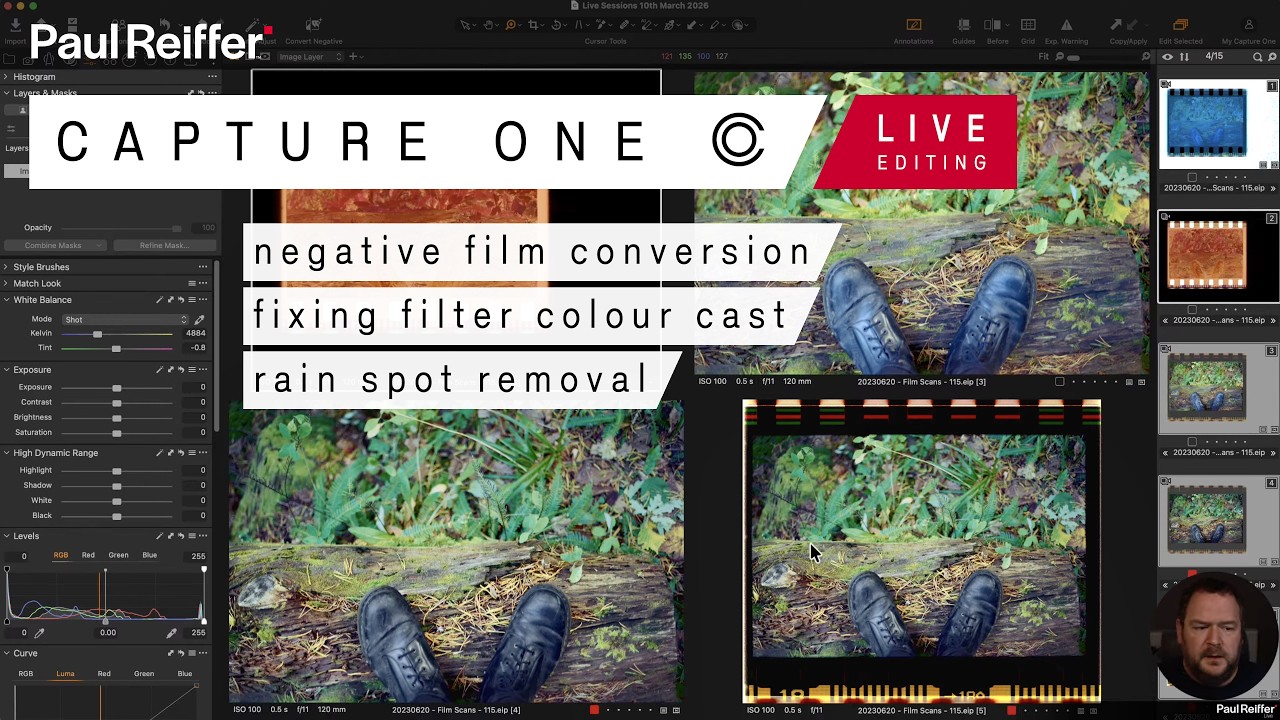The height and width of the screenshot is (720, 1280).
Task: Tick the checkbox under thumbnail 2
Action: [x=1192, y=309]
